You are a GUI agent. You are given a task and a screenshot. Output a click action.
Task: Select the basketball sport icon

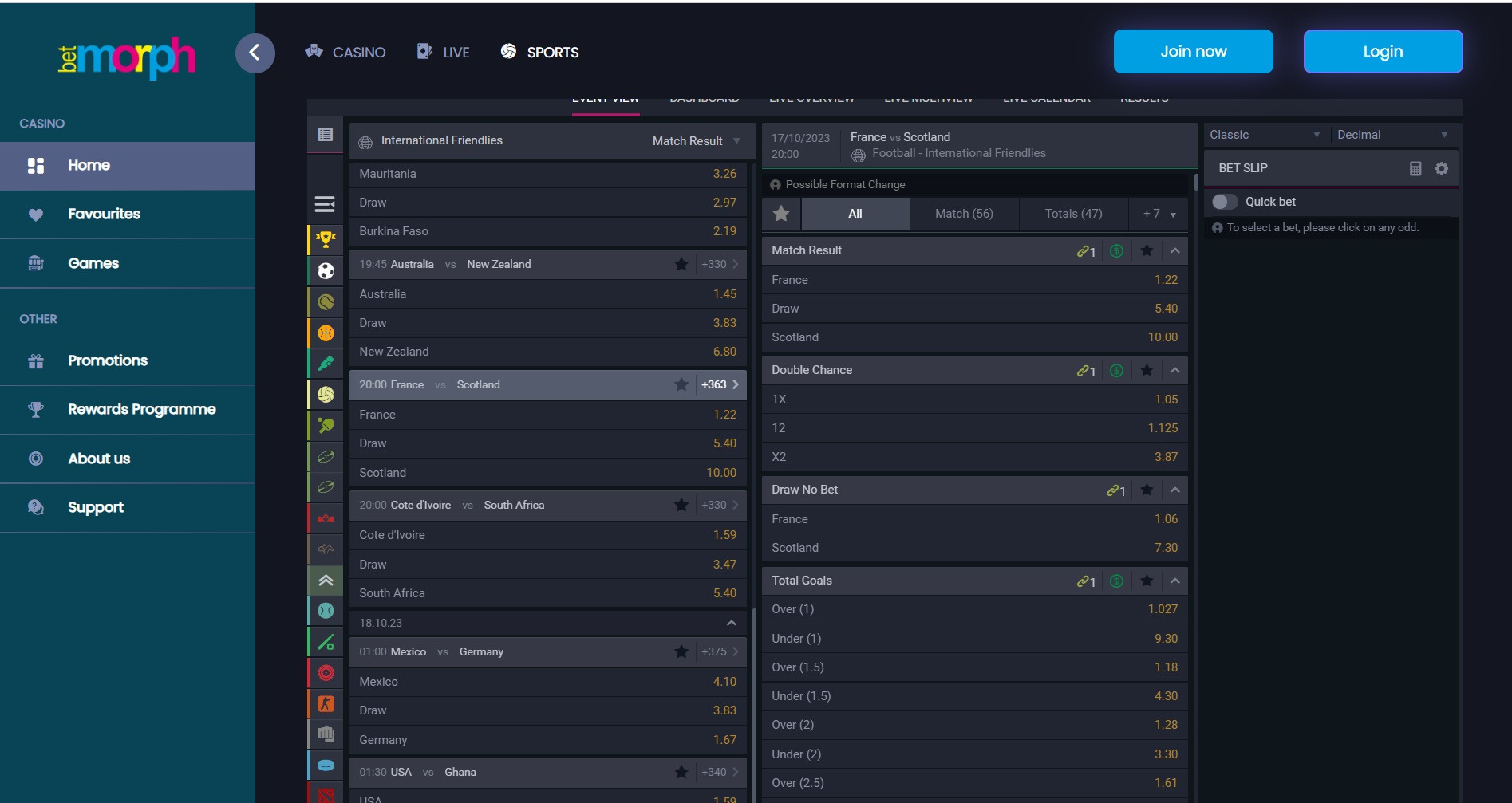click(x=326, y=333)
